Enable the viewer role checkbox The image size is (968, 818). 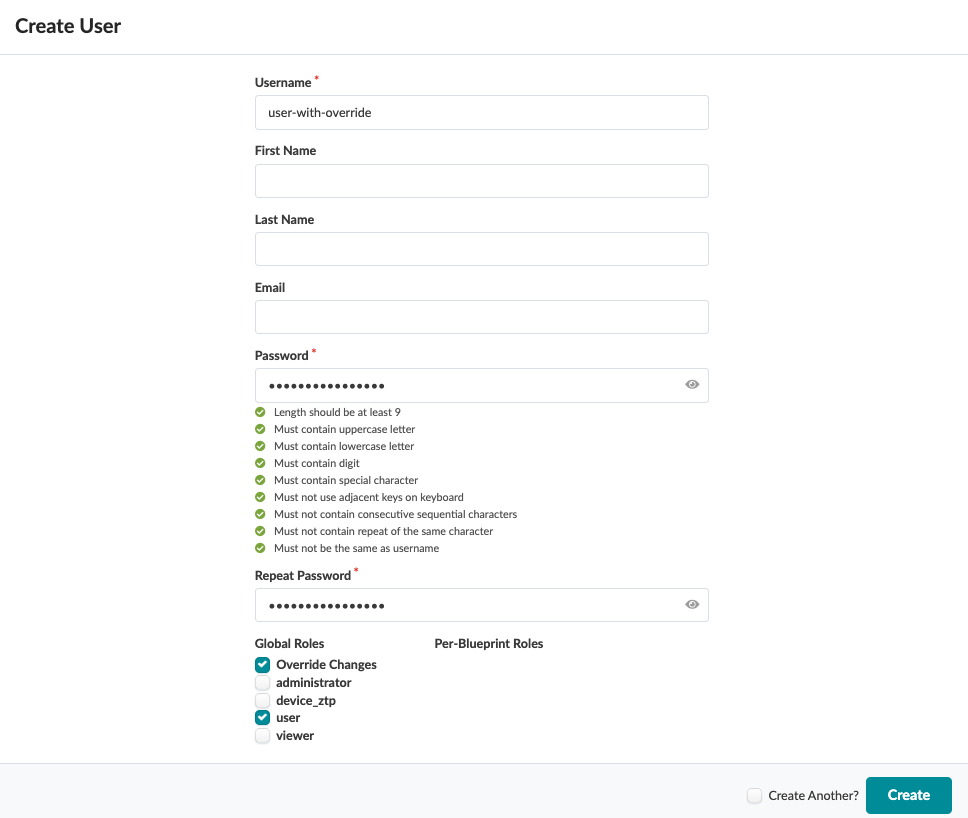(262, 736)
